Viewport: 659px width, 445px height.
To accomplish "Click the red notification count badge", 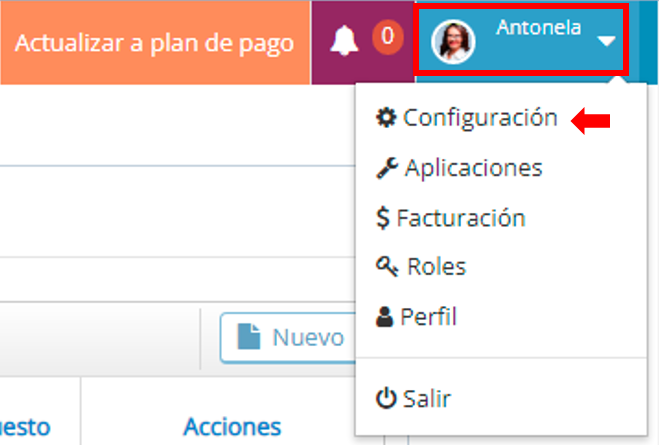I will click(386, 38).
